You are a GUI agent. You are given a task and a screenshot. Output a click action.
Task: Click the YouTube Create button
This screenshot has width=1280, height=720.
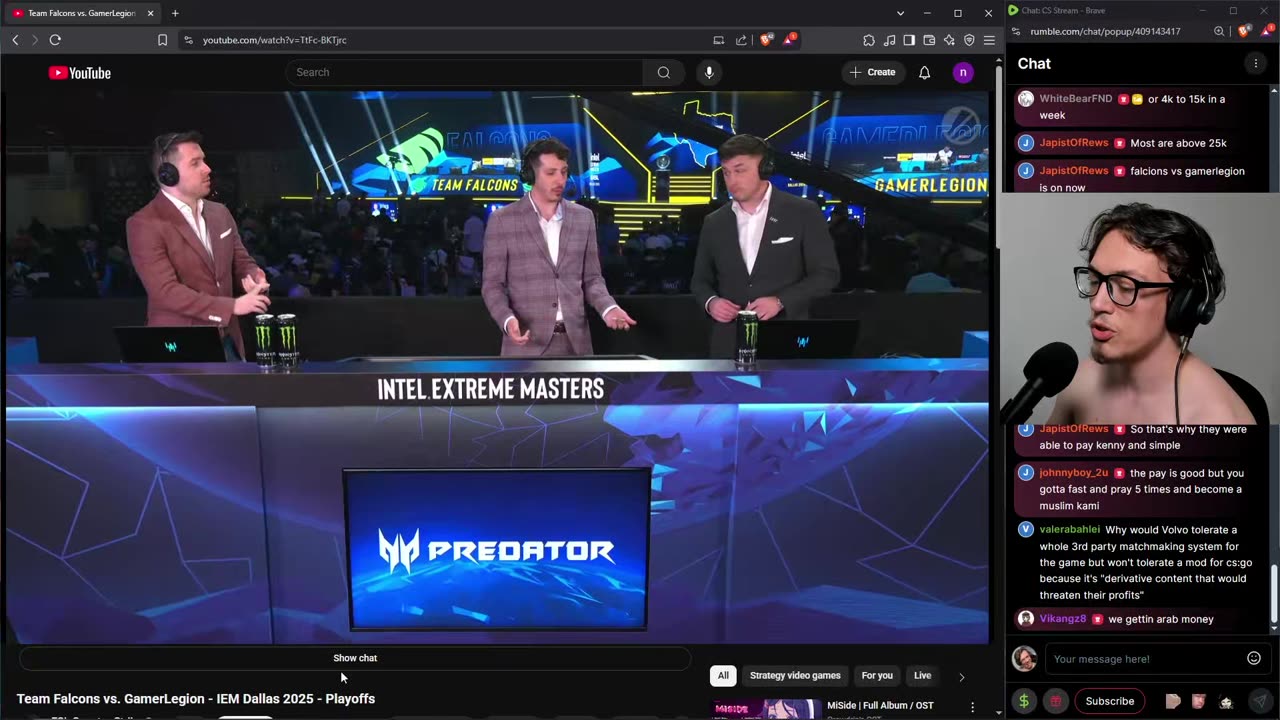pyautogui.click(x=873, y=72)
